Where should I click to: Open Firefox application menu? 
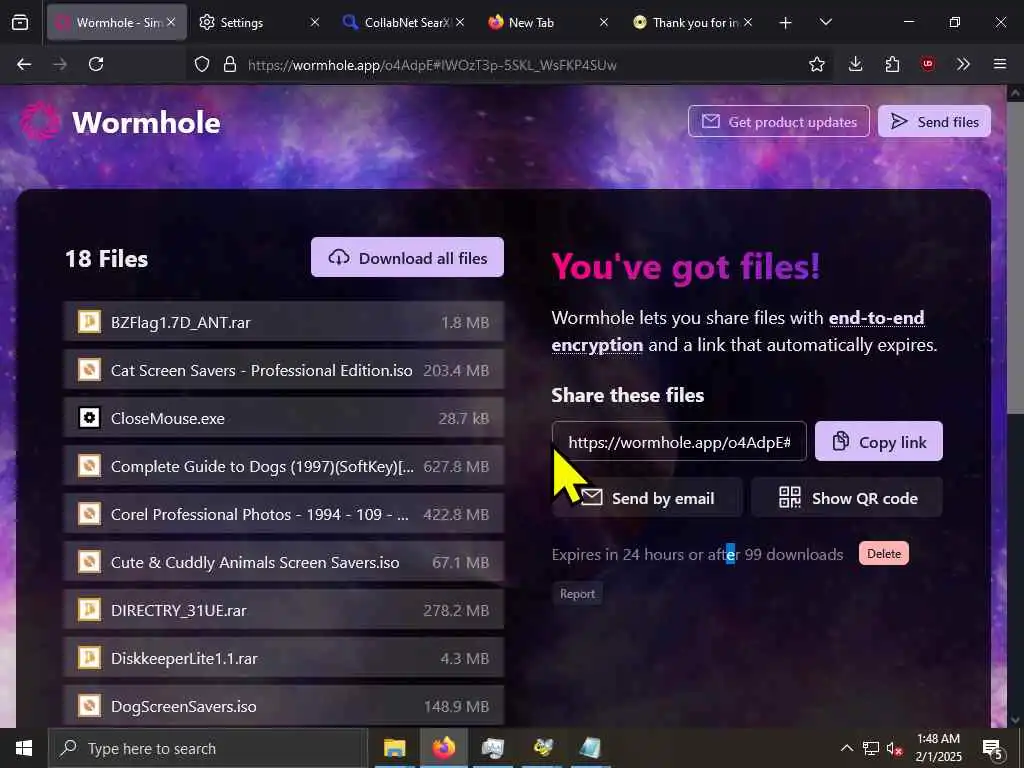(1000, 64)
